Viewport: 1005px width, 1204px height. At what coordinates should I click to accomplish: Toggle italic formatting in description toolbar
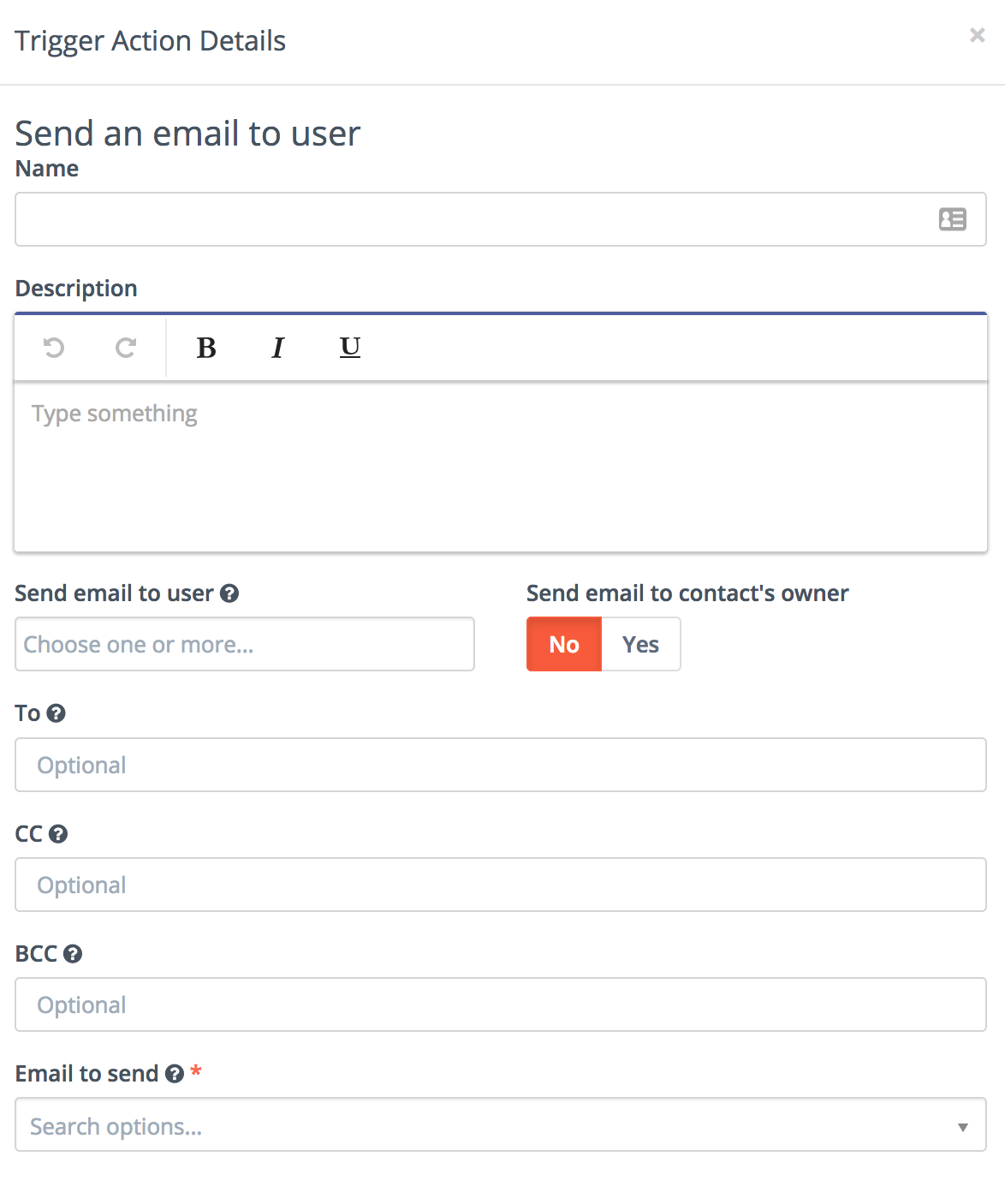pos(277,348)
